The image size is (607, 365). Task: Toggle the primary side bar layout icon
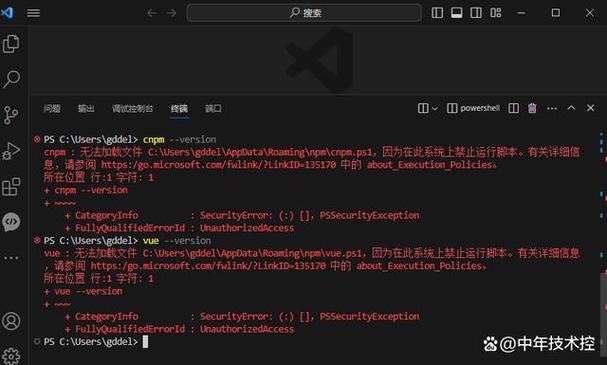[x=437, y=13]
